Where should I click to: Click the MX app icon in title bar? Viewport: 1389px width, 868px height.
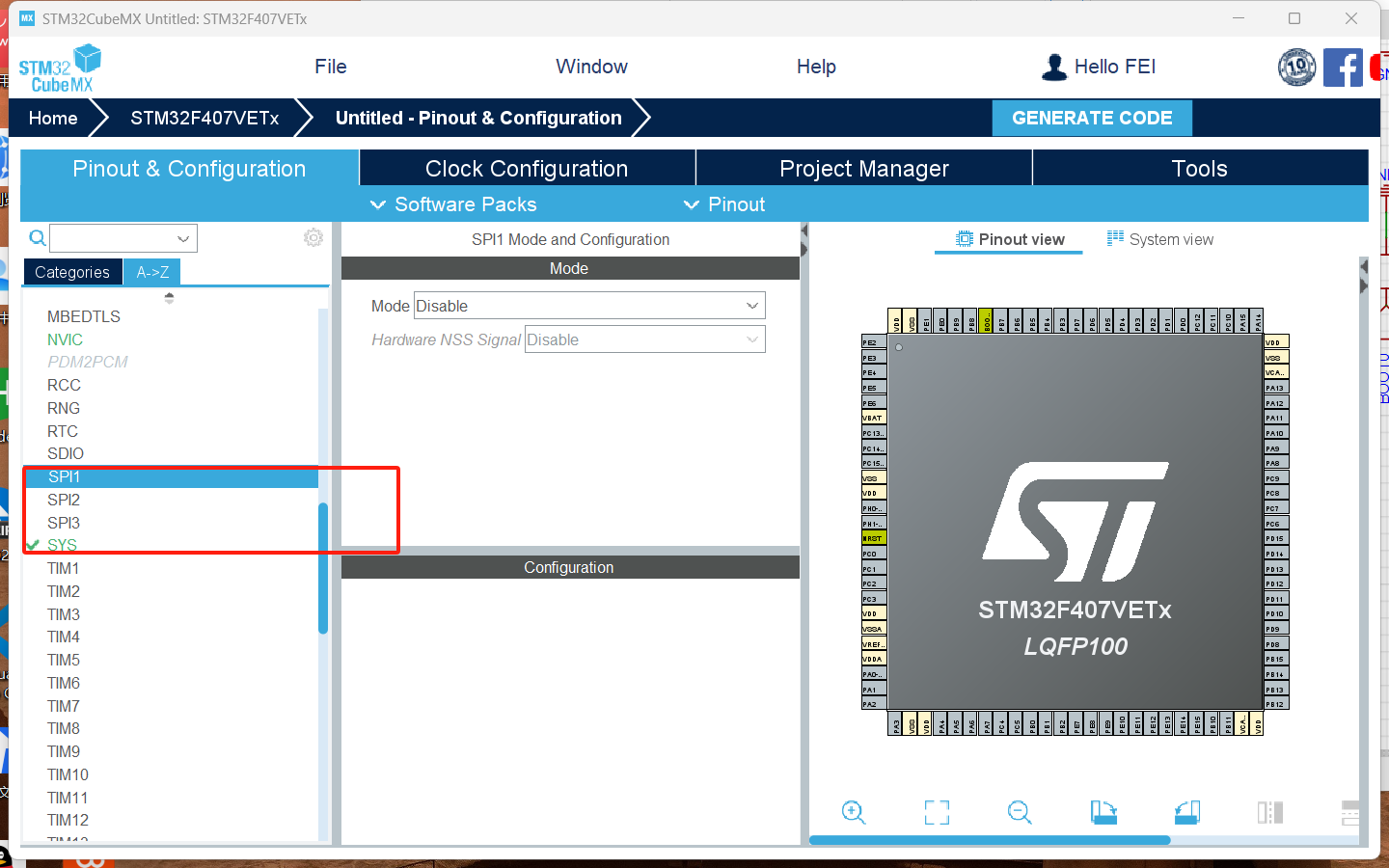pyautogui.click(x=27, y=18)
